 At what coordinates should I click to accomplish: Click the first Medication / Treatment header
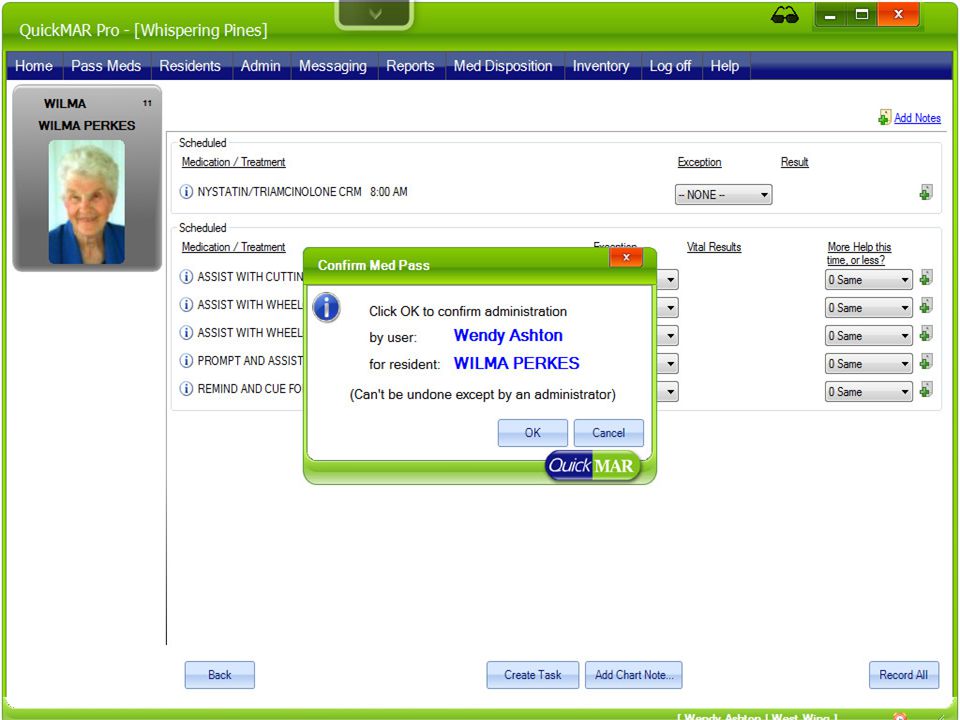tap(233, 162)
